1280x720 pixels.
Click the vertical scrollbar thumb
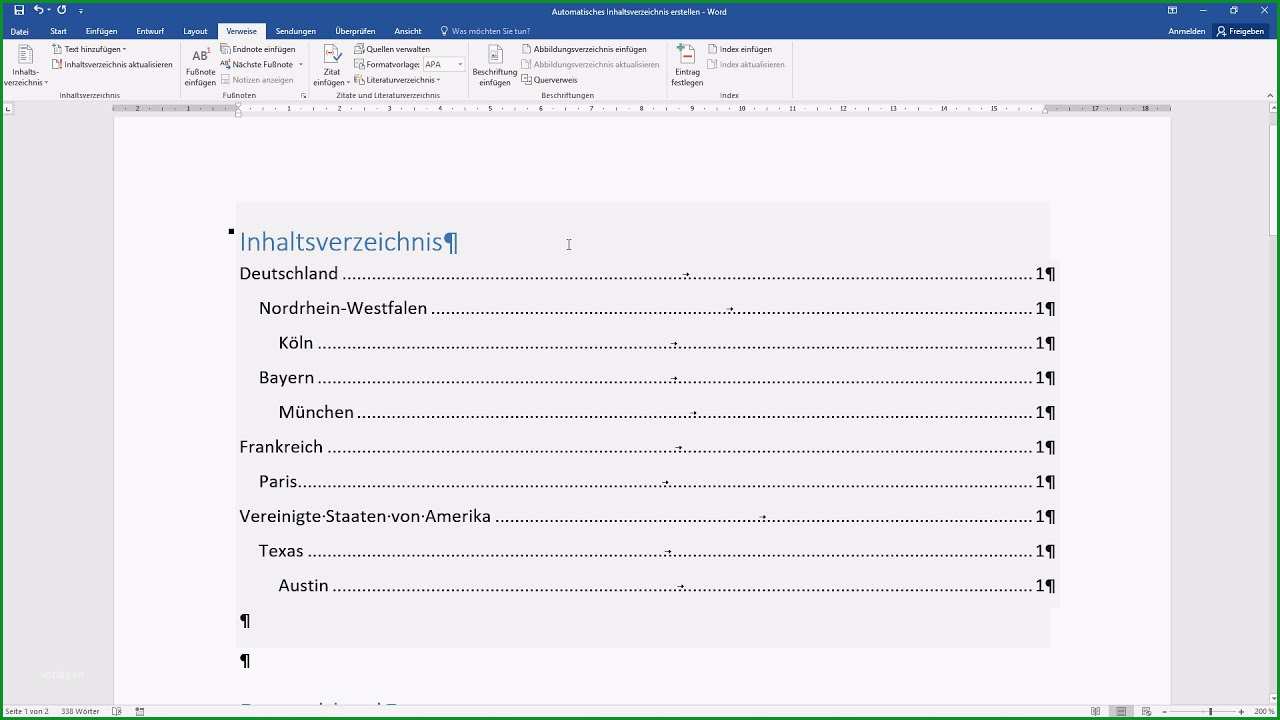click(x=1274, y=180)
